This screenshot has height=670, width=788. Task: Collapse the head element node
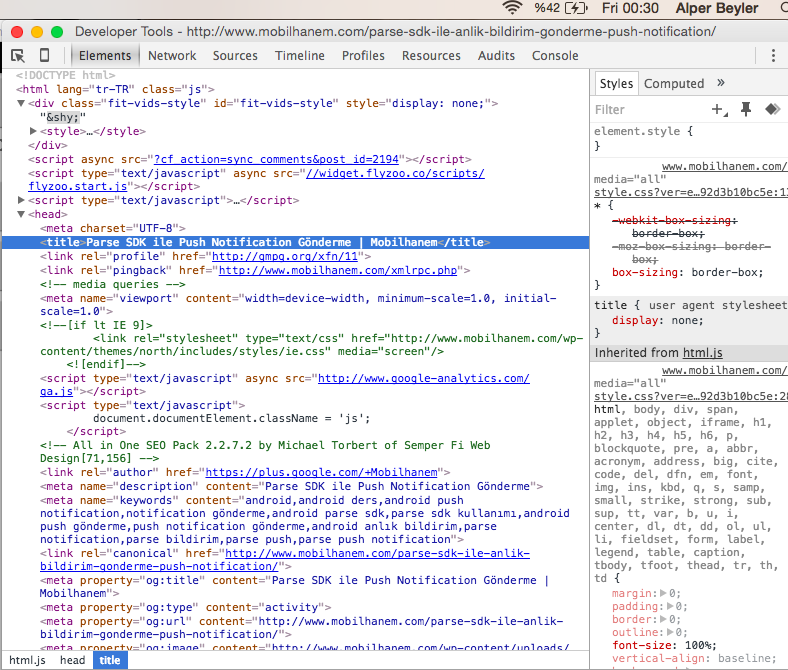click(21, 214)
